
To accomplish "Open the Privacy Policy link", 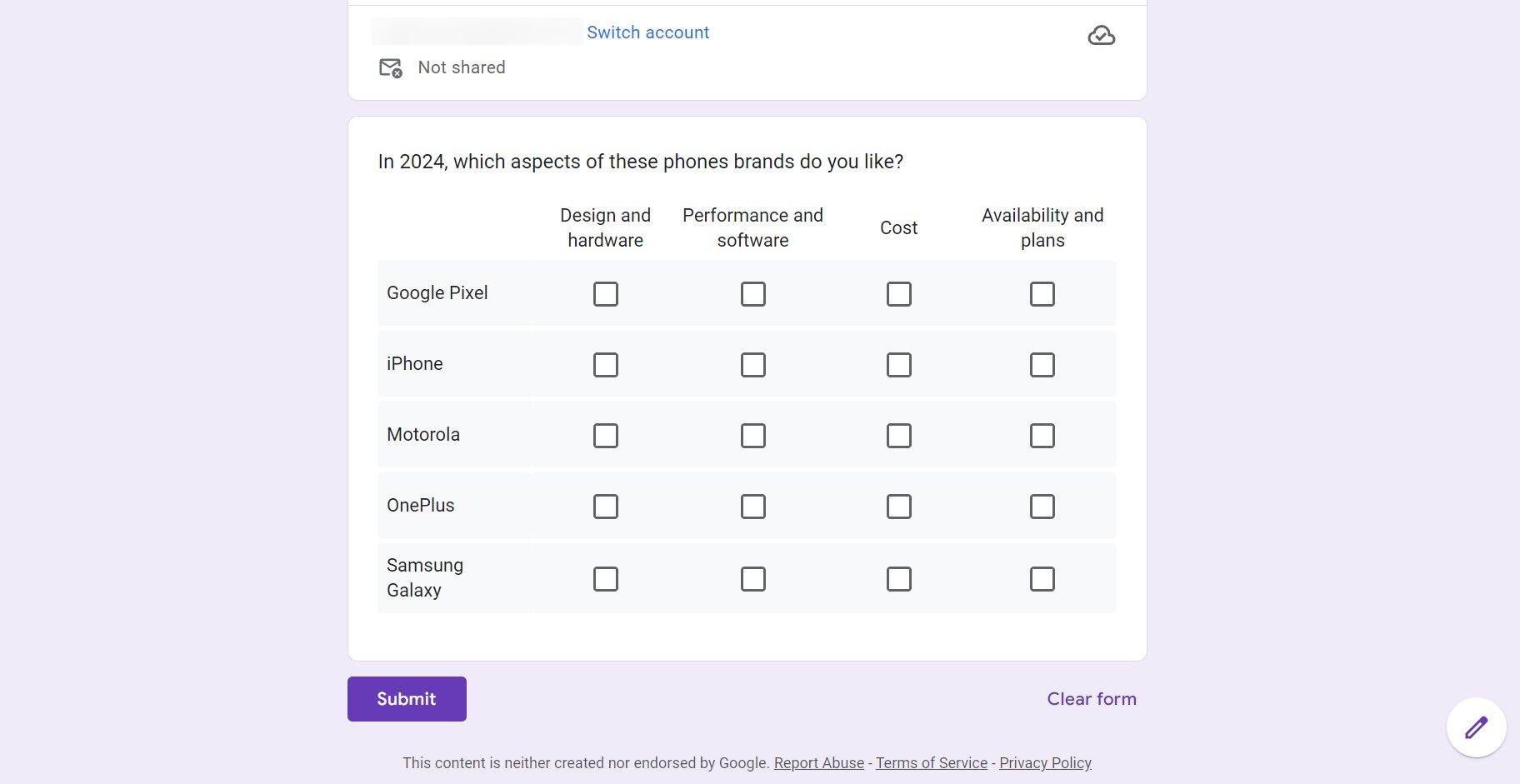I will point(1045,762).
